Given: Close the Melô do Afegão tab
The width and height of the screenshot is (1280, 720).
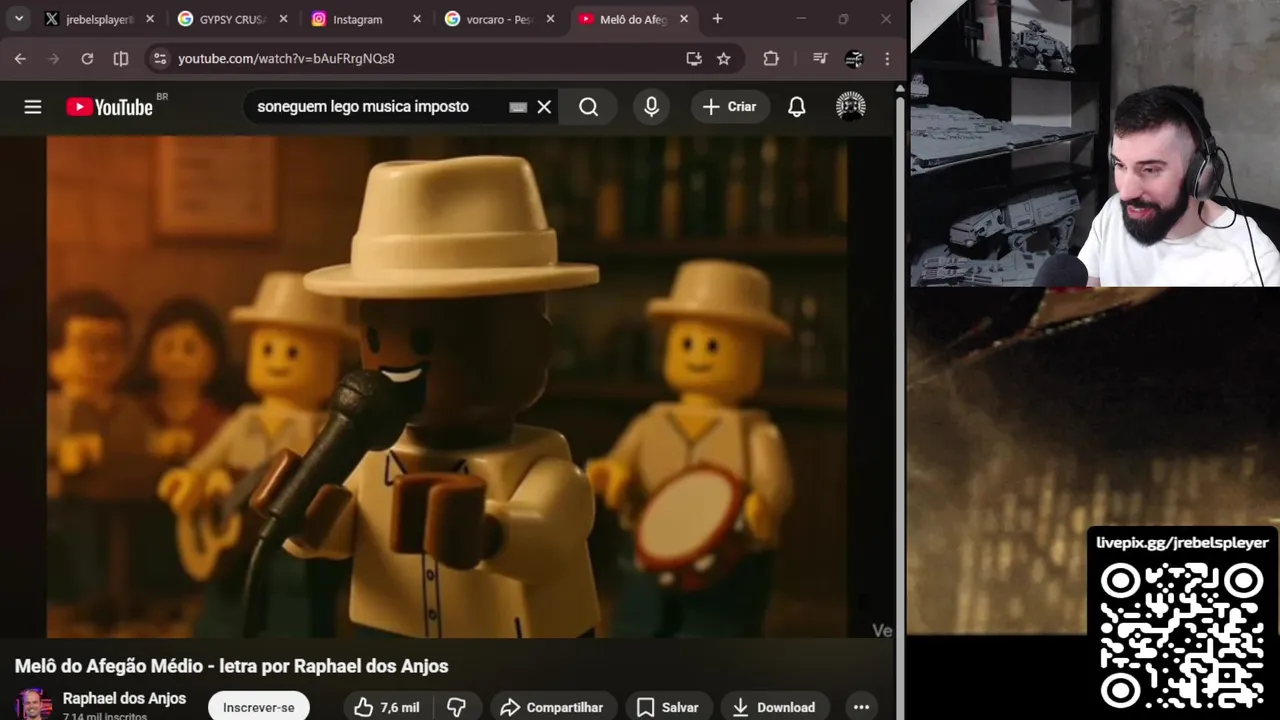Looking at the screenshot, I should pos(684,19).
